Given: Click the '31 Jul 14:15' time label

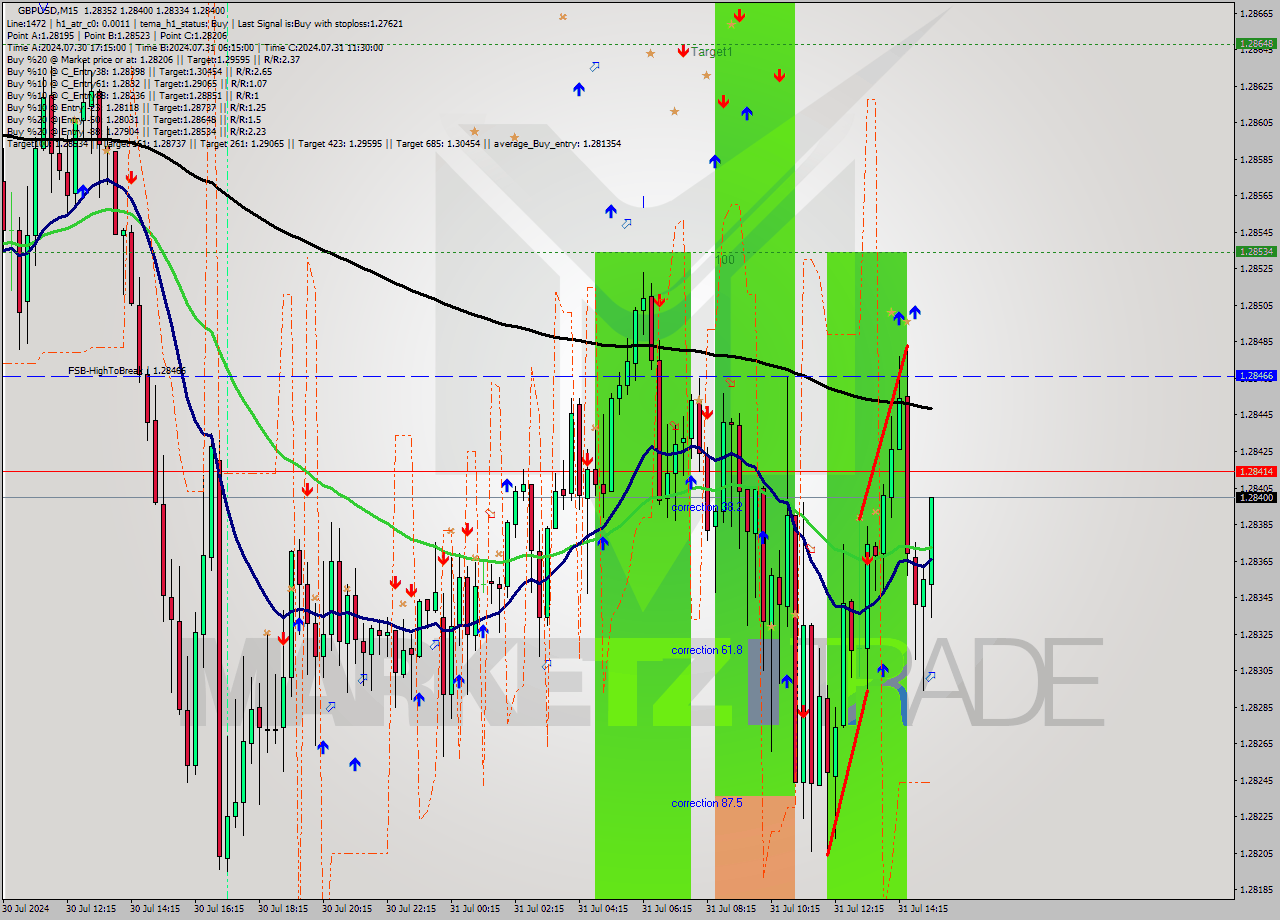Looking at the screenshot, I should click(923, 909).
